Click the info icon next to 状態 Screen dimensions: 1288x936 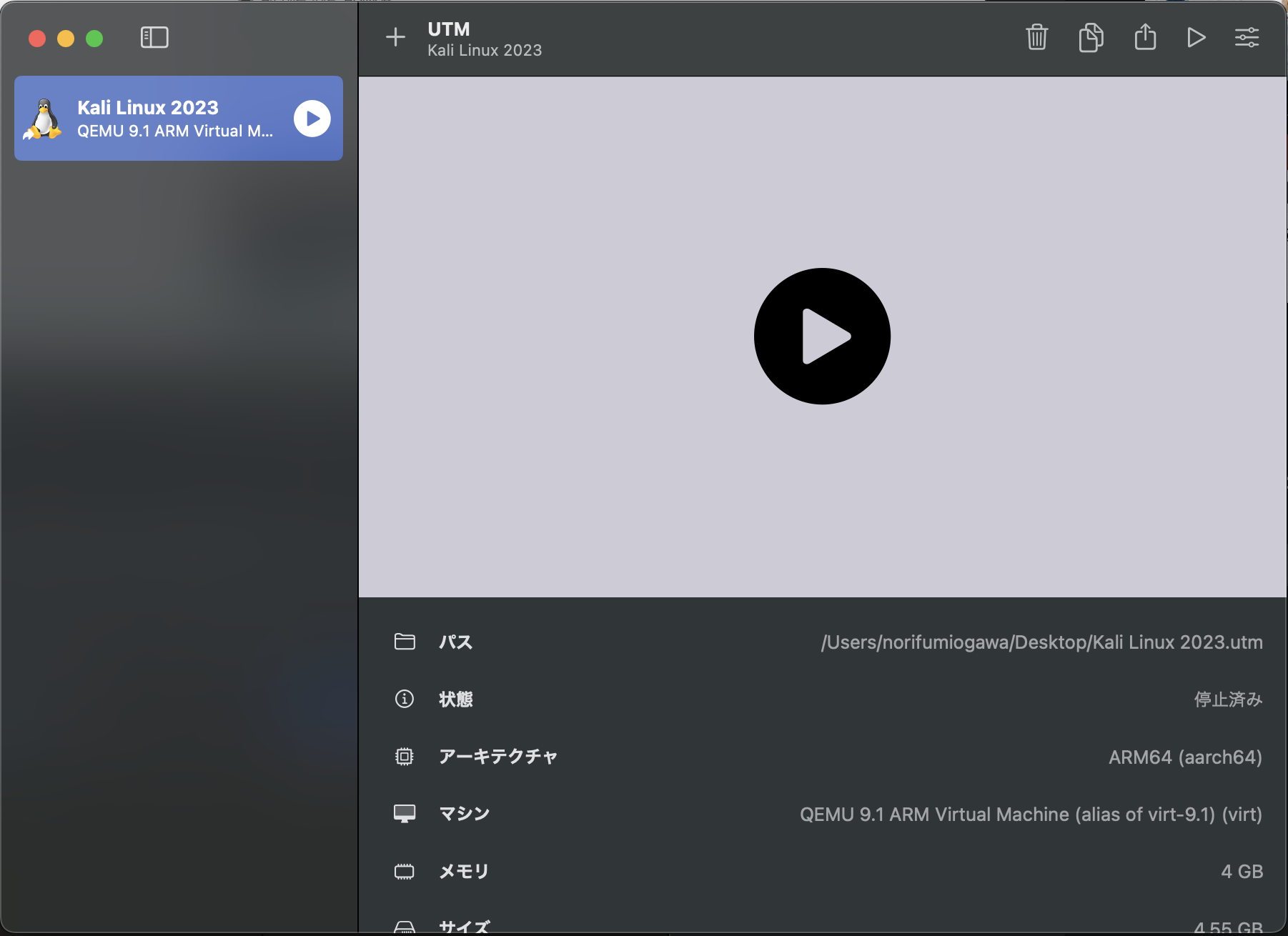[405, 699]
